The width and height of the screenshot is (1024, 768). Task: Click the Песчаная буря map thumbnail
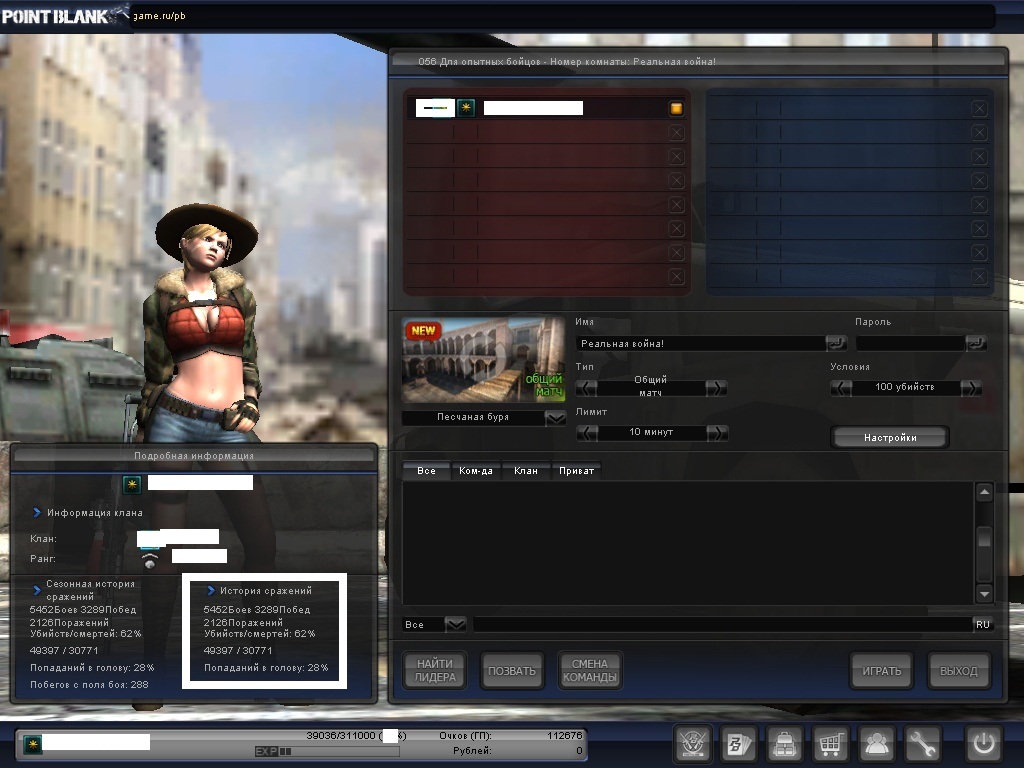coord(483,360)
